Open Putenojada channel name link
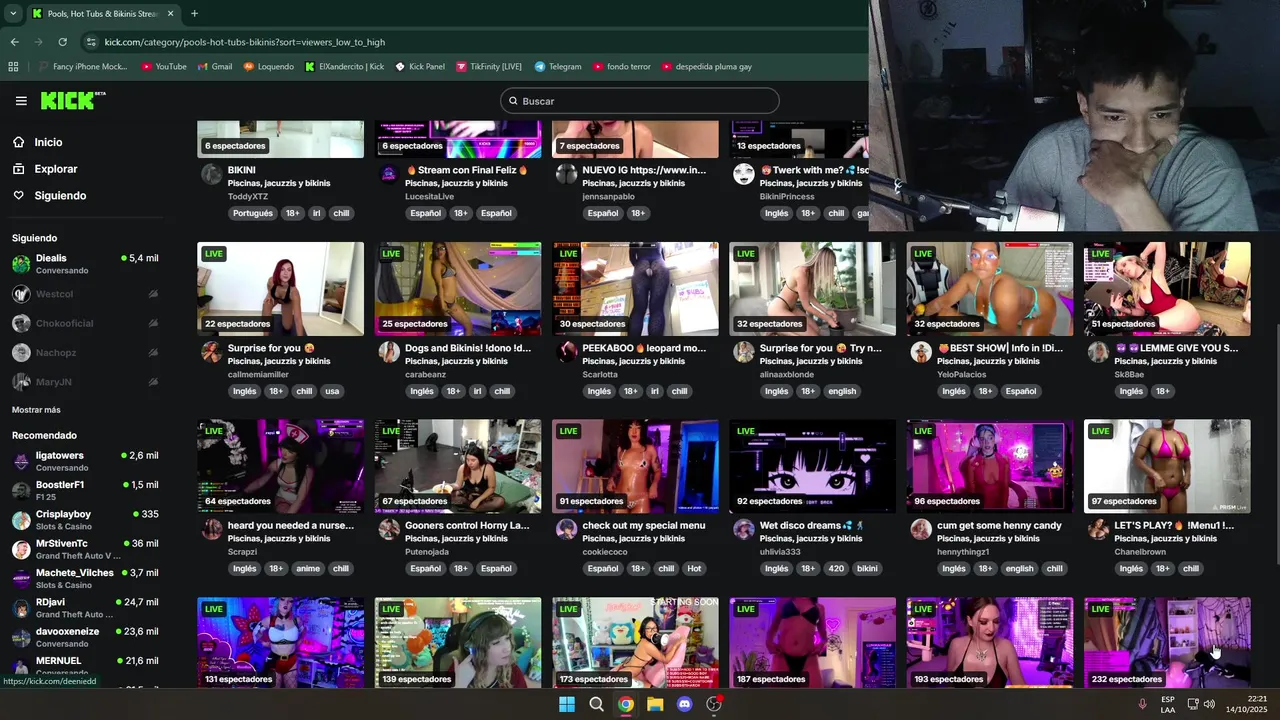Image resolution: width=1280 pixels, height=720 pixels. [x=427, y=552]
